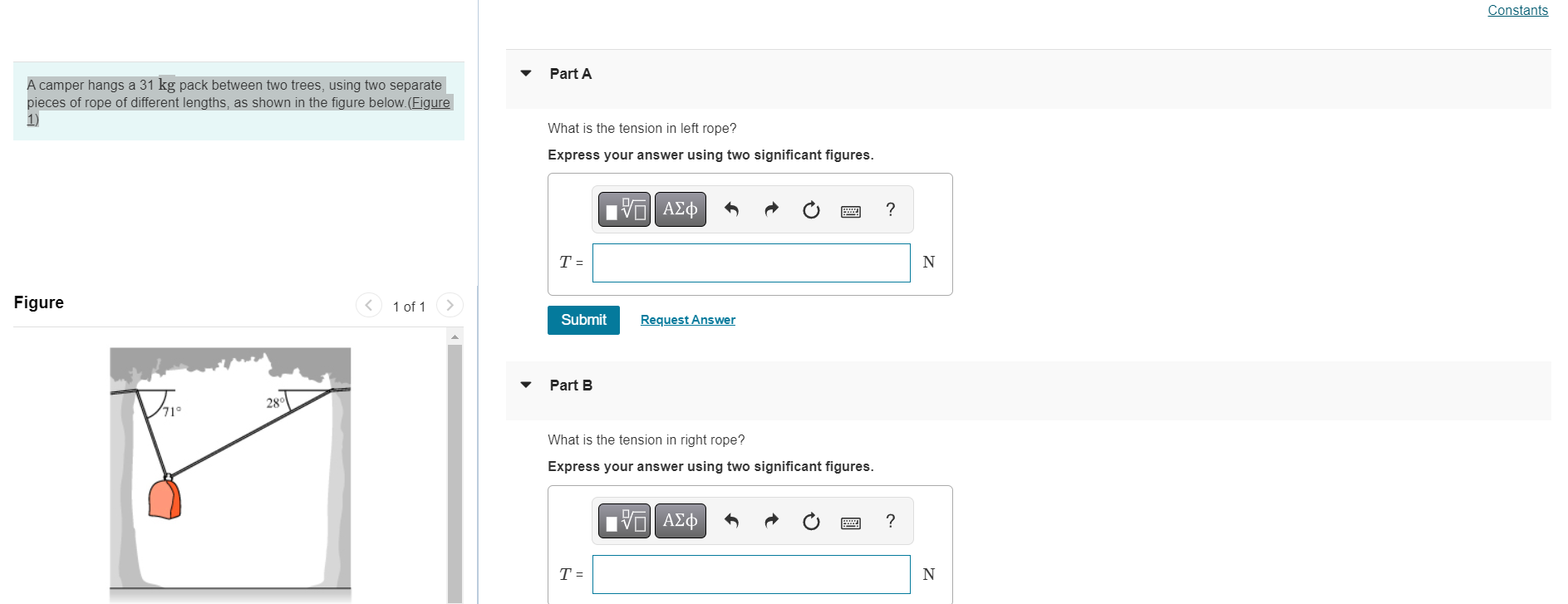Open math templates button in Part A
Image resolution: width=1568 pixels, height=604 pixels.
pos(625,209)
